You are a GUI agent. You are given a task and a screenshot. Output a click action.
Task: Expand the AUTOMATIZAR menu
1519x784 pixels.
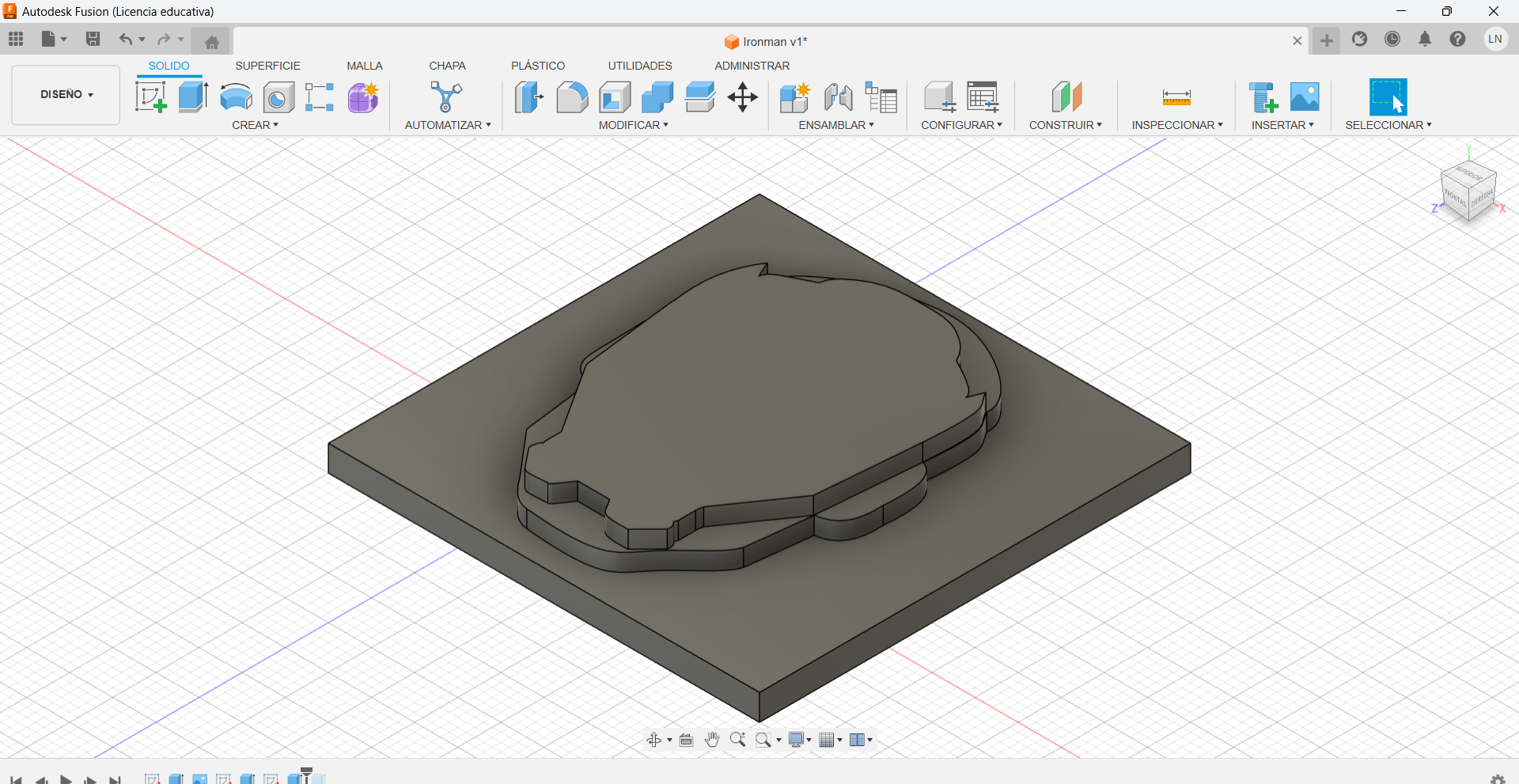448,125
